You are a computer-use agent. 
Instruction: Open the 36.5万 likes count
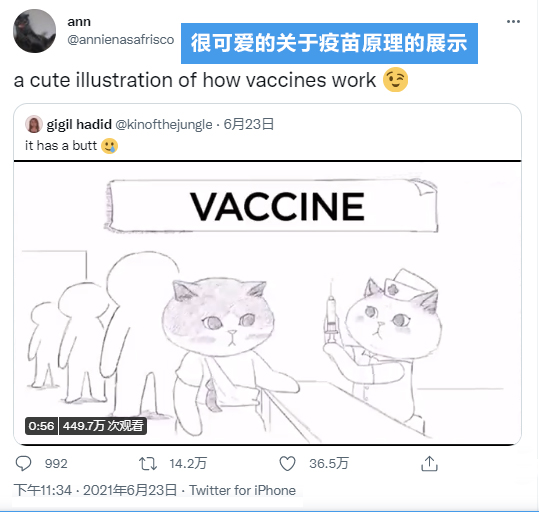point(329,464)
